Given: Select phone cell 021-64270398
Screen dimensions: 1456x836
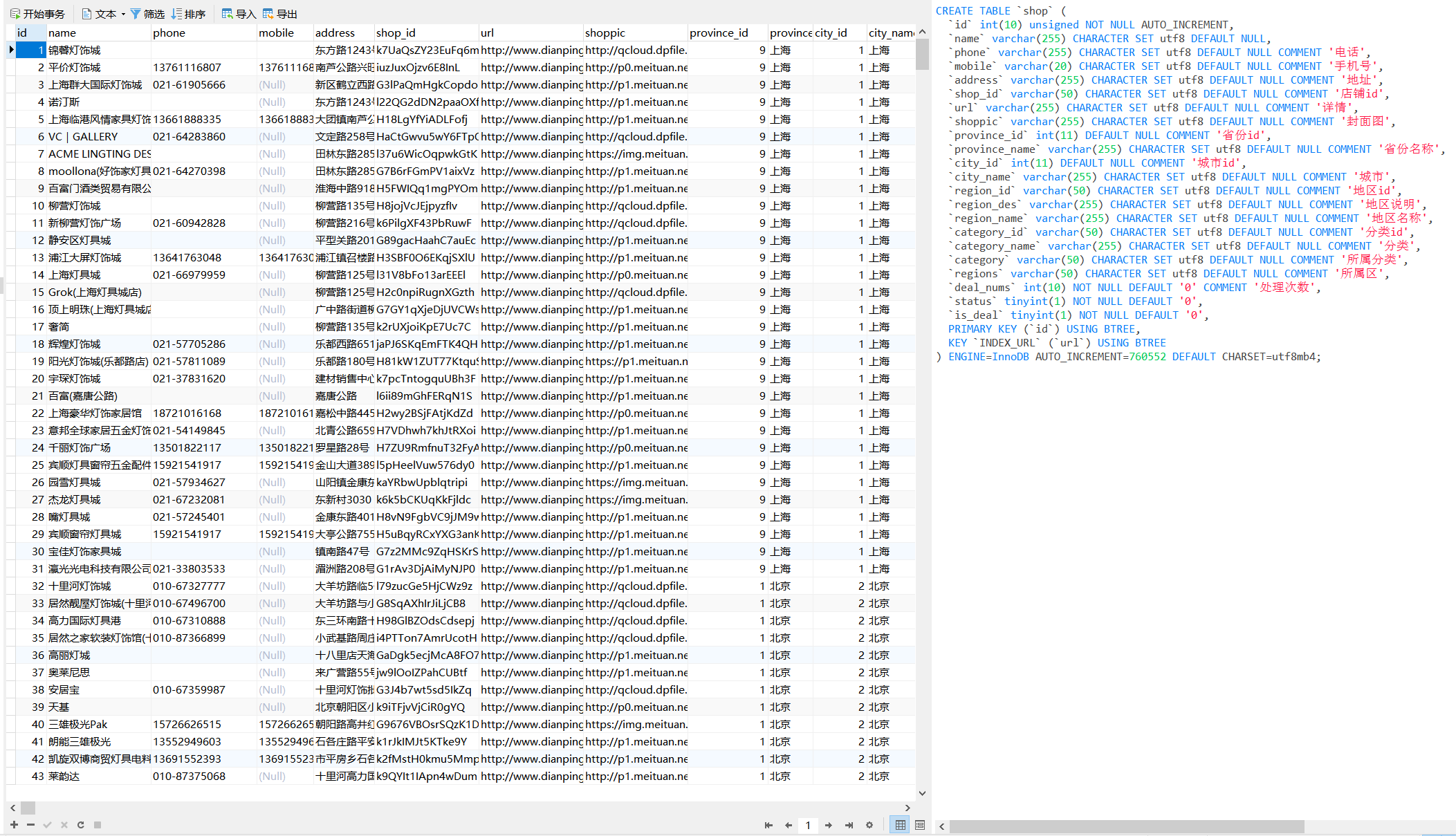Looking at the screenshot, I should (204, 171).
